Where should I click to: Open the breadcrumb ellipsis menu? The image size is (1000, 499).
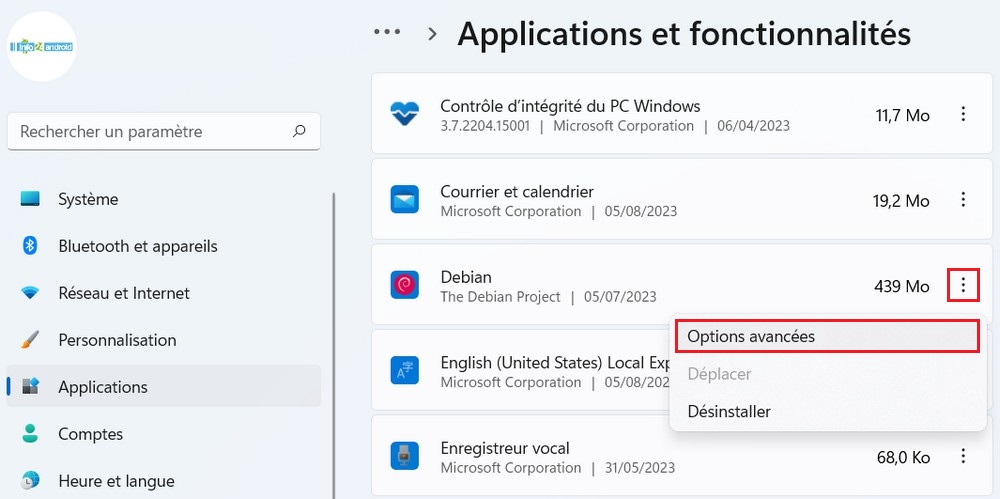point(387,32)
